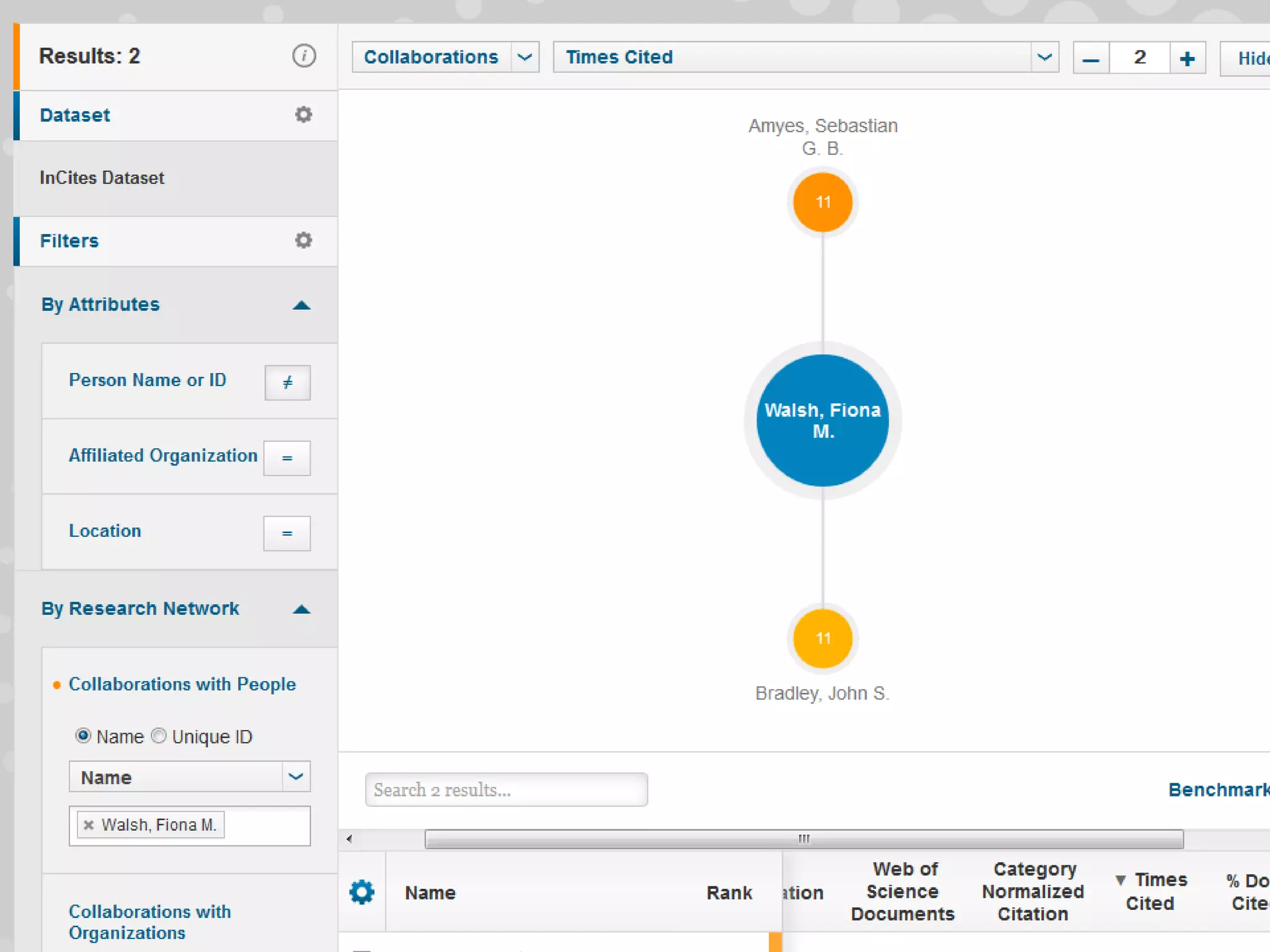Increase node count with plus button
The image size is (1270, 952).
[1187, 58]
